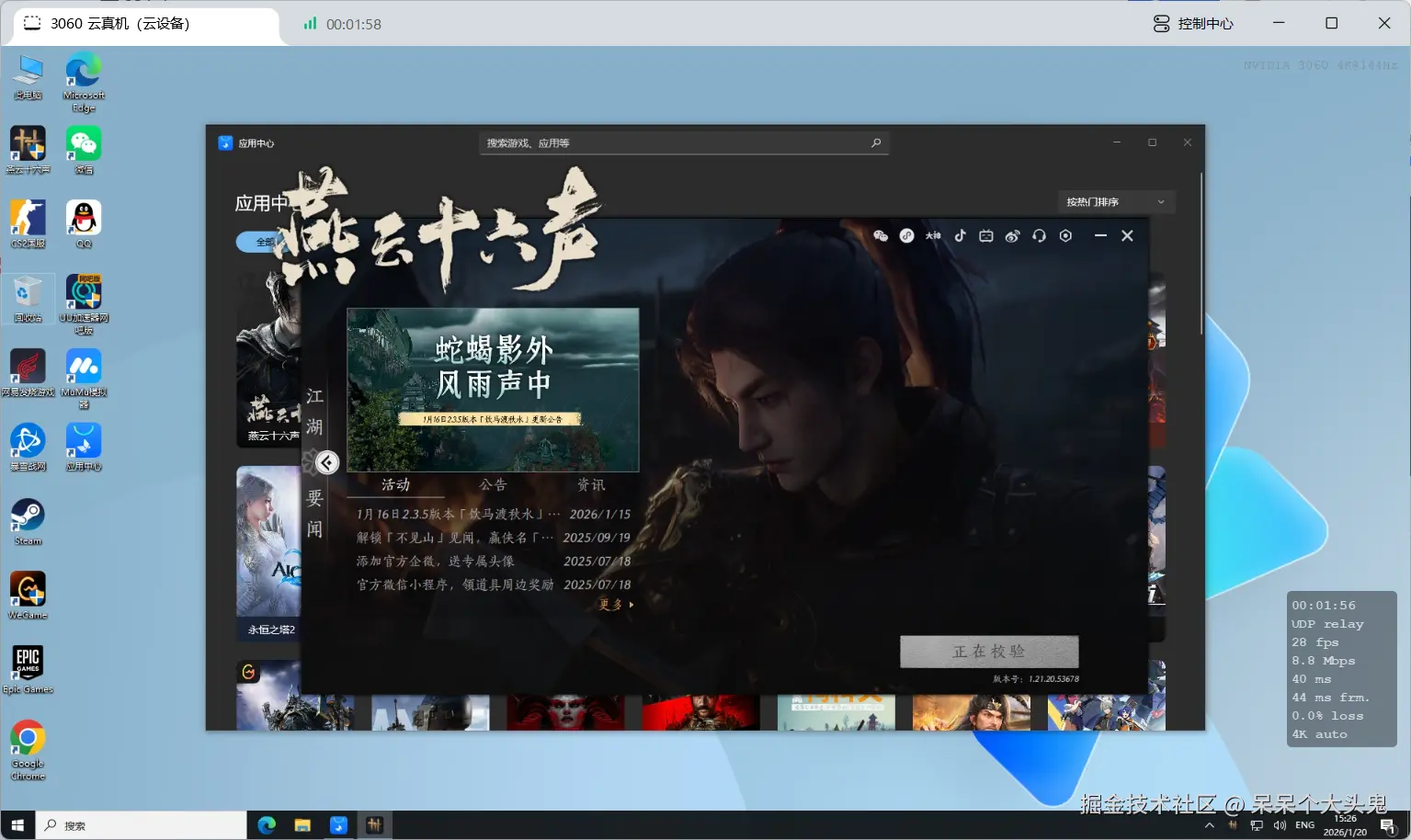Screen dimensions: 1411x840
Task: Click the ENG input language indicator
Action: click(x=1305, y=825)
